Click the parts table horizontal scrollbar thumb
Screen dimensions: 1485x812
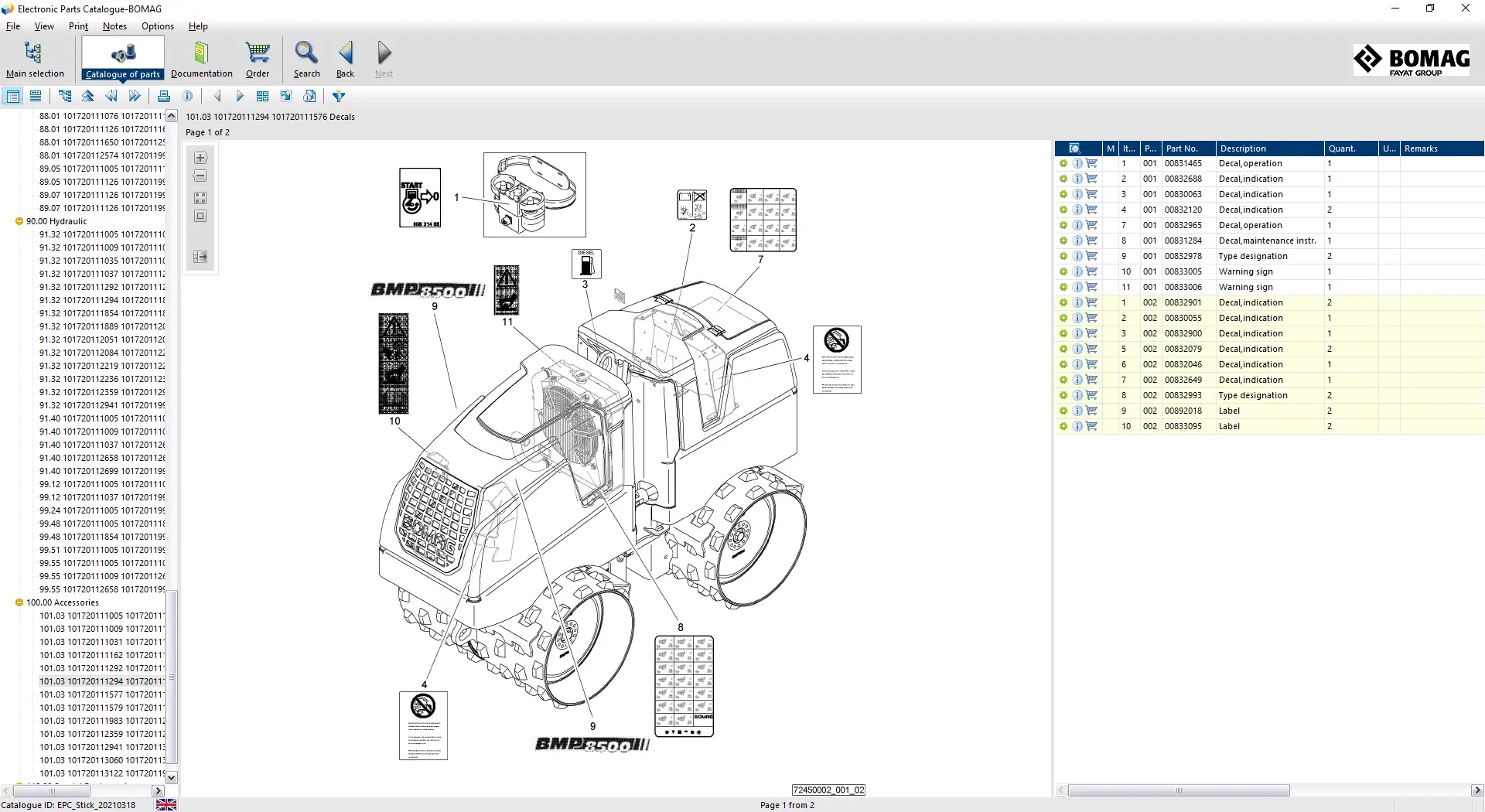click(x=1179, y=790)
